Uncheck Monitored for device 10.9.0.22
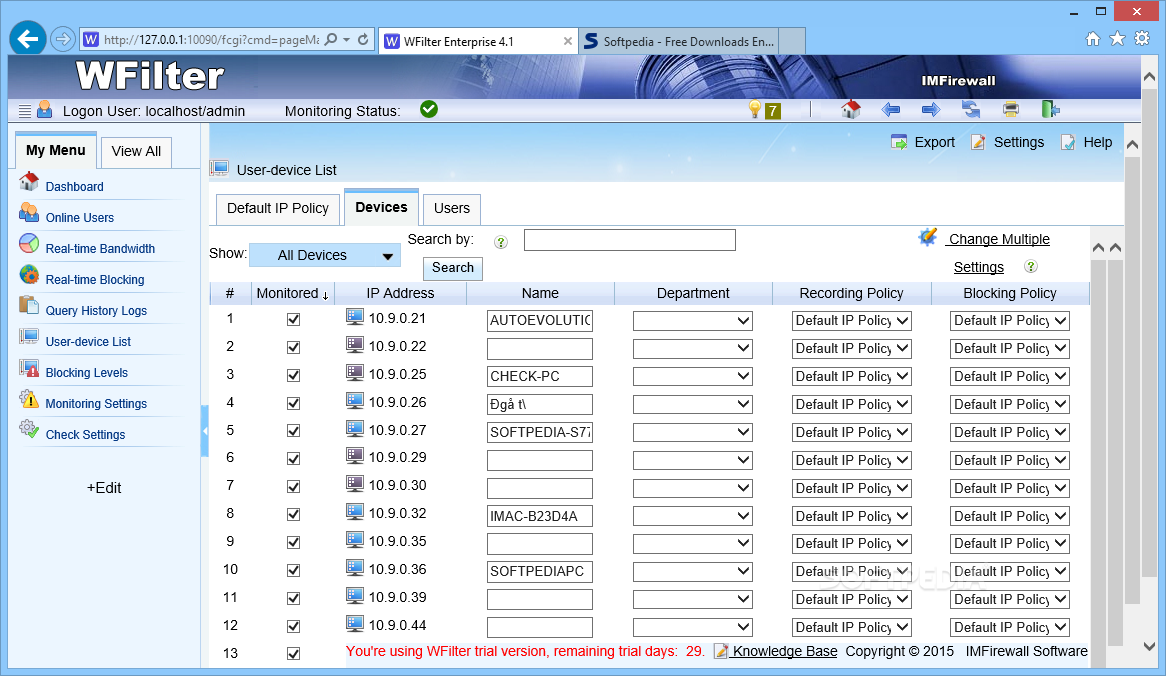 294,347
